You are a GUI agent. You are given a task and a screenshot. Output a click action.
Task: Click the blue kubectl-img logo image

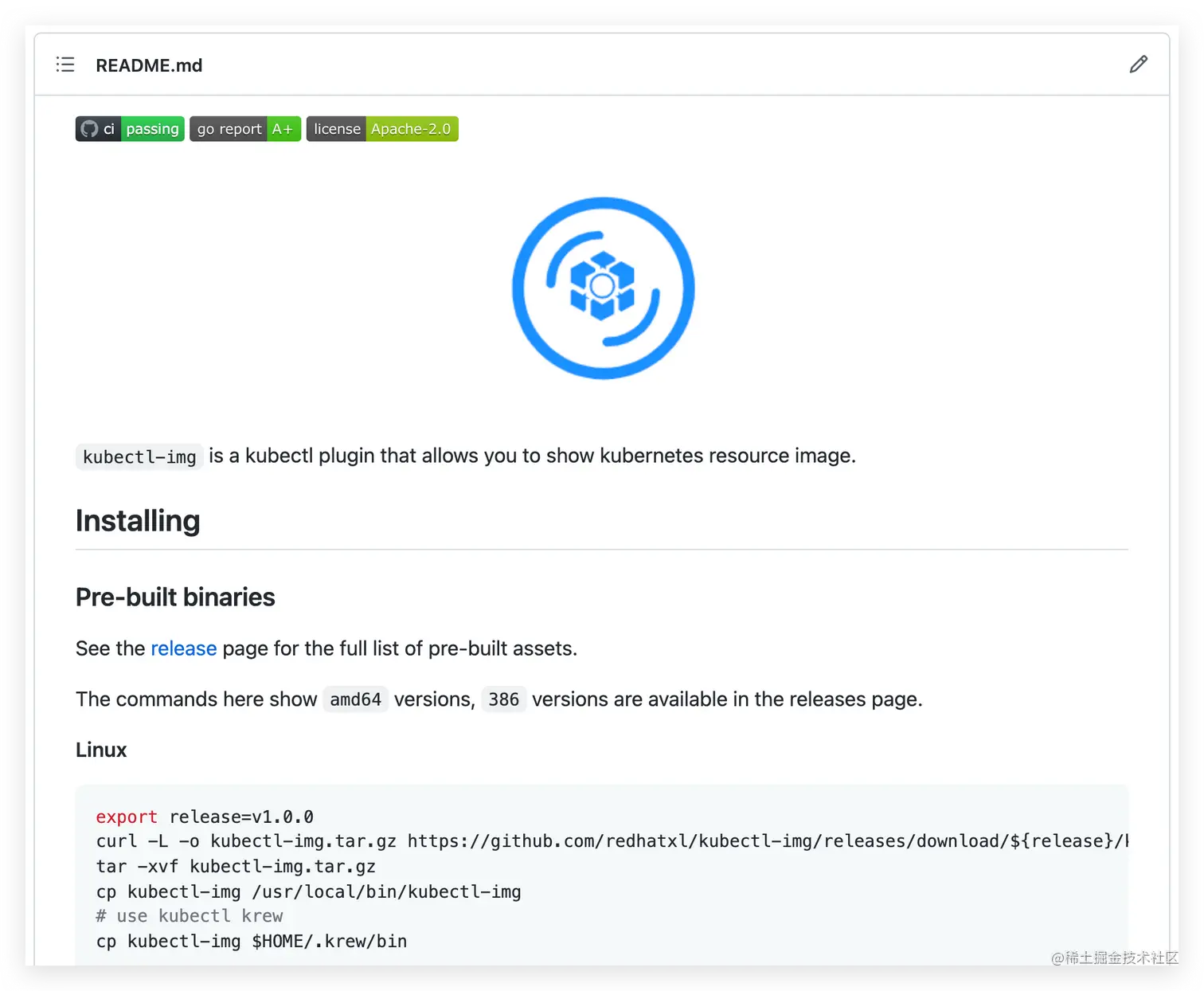(x=603, y=288)
